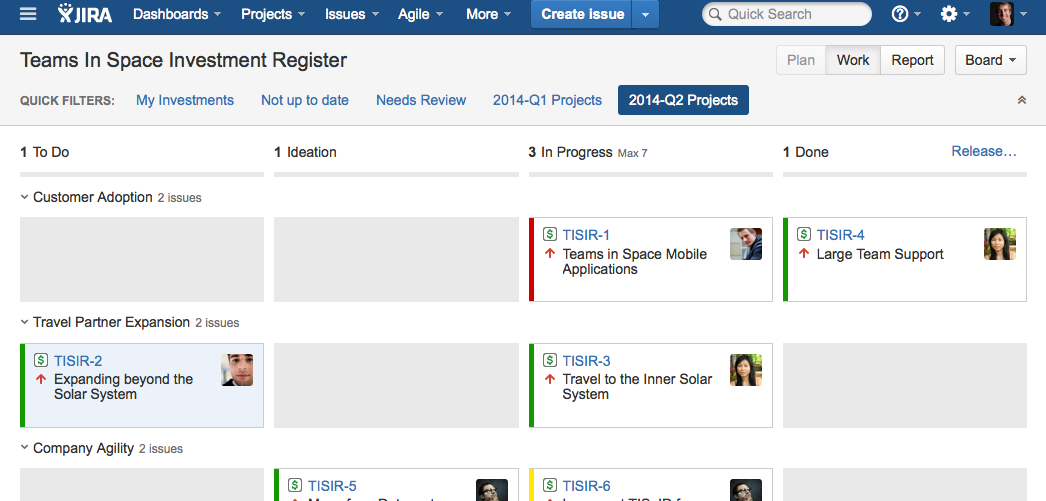1046x501 pixels.
Task: Switch to Report mode
Action: (x=912, y=60)
